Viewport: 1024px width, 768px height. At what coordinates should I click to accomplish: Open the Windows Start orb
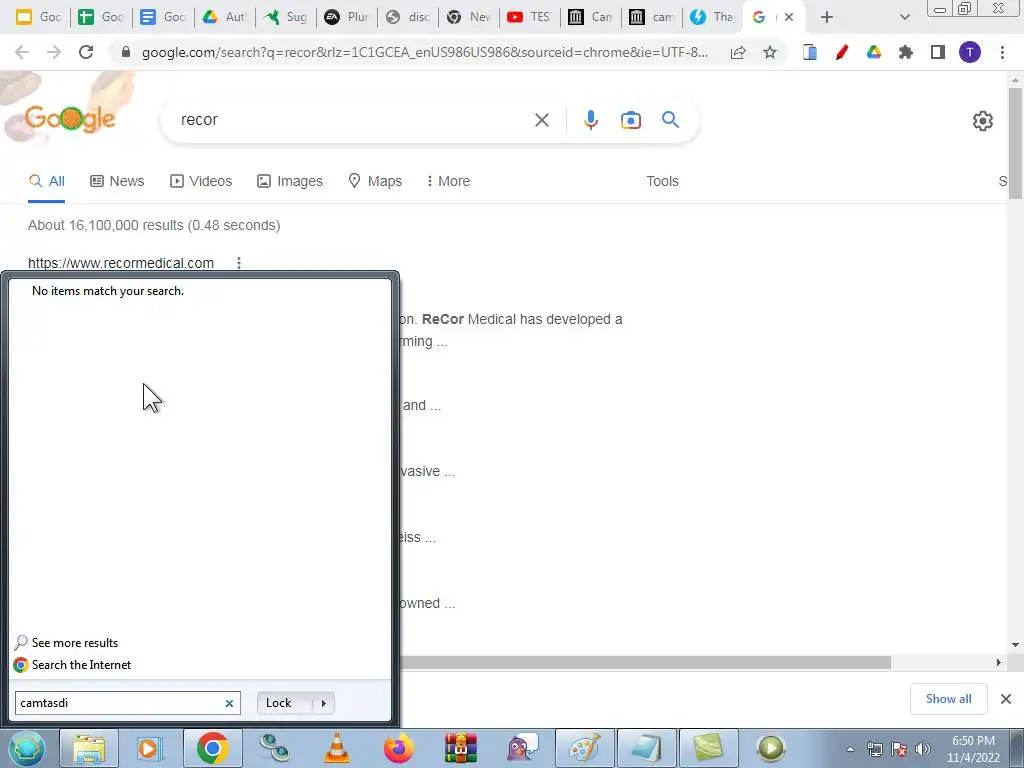click(26, 748)
